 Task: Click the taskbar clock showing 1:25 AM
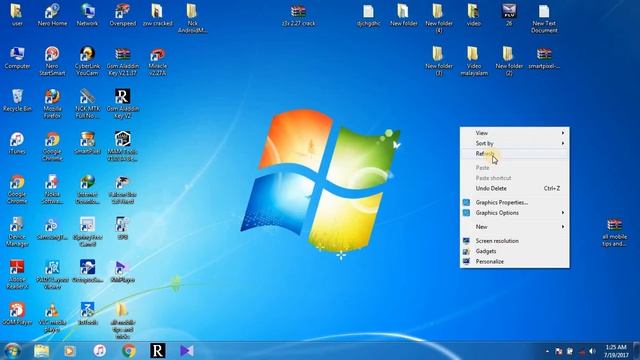[x=616, y=351]
